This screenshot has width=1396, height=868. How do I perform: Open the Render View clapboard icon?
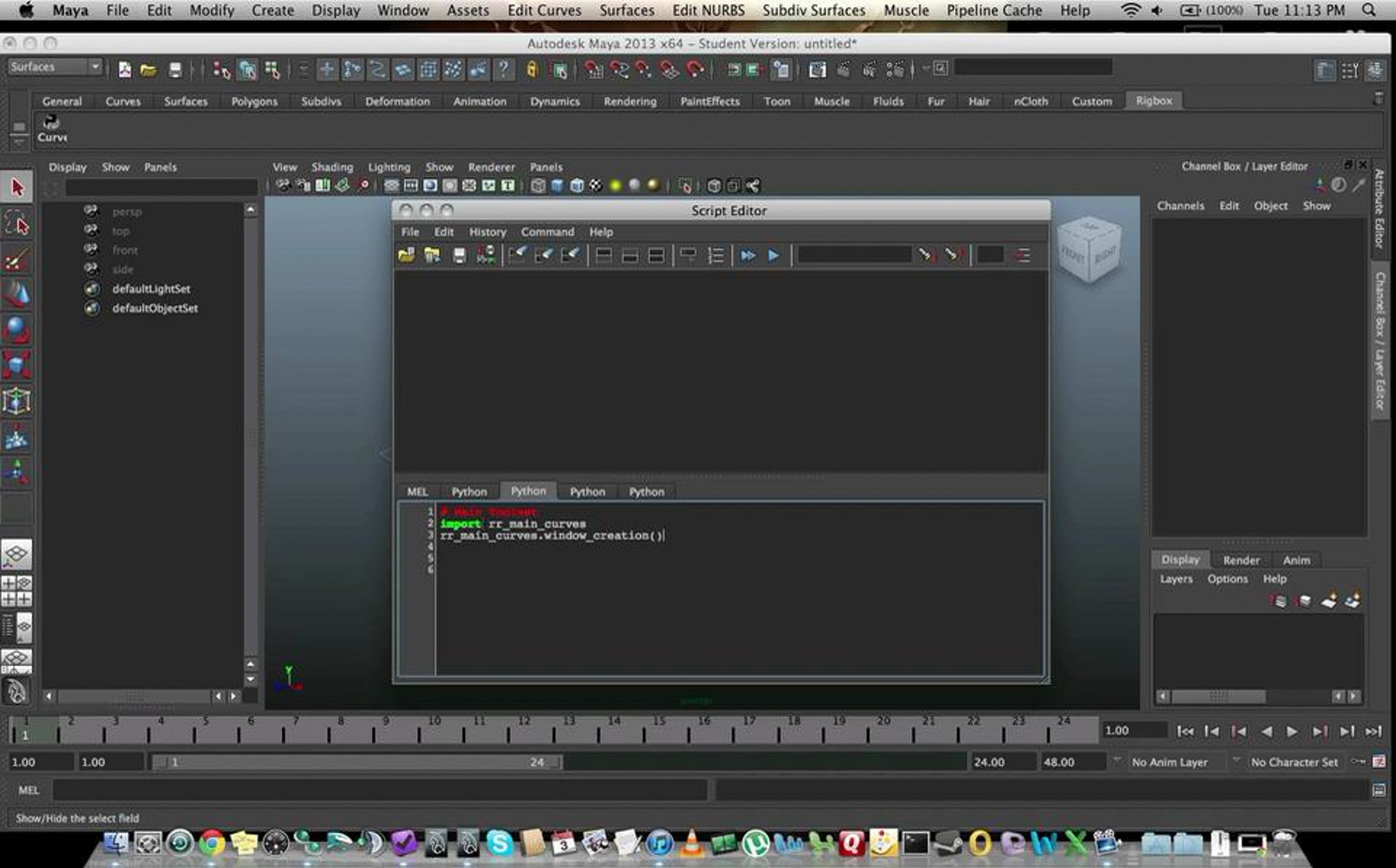[817, 70]
